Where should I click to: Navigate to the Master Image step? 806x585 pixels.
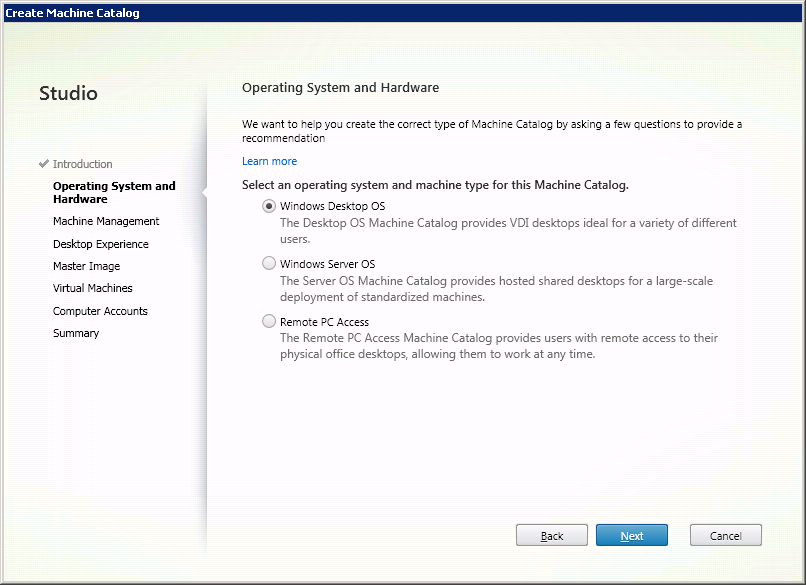point(86,266)
